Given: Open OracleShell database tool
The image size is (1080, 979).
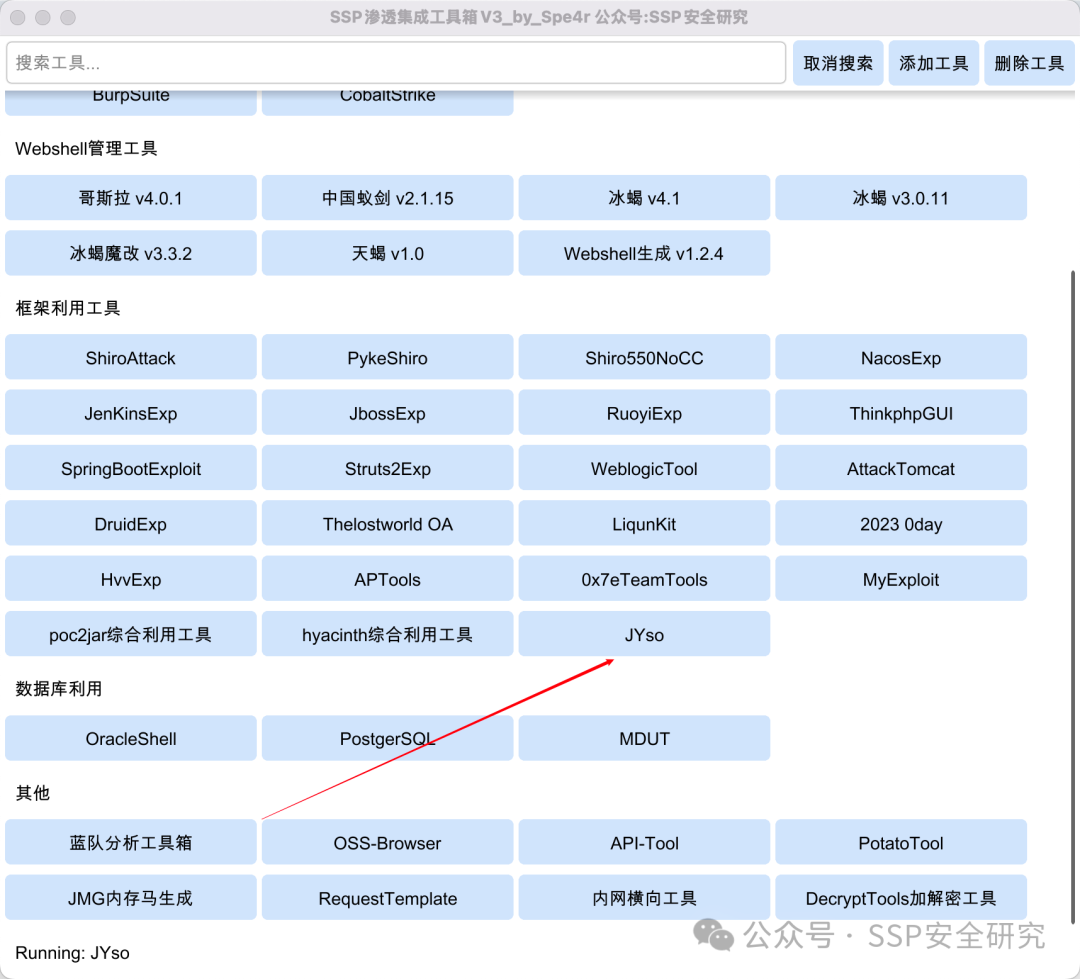Looking at the screenshot, I should [131, 738].
